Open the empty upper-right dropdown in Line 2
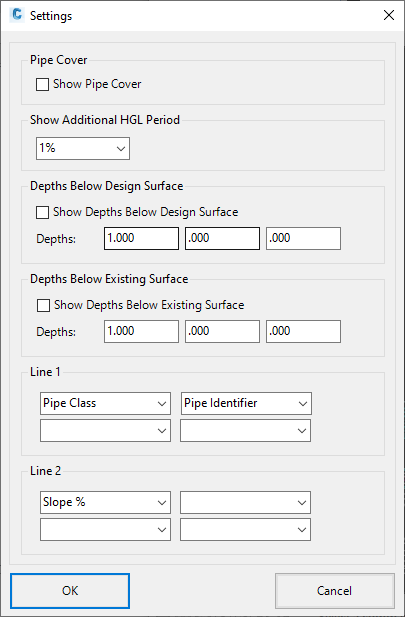 (x=245, y=502)
